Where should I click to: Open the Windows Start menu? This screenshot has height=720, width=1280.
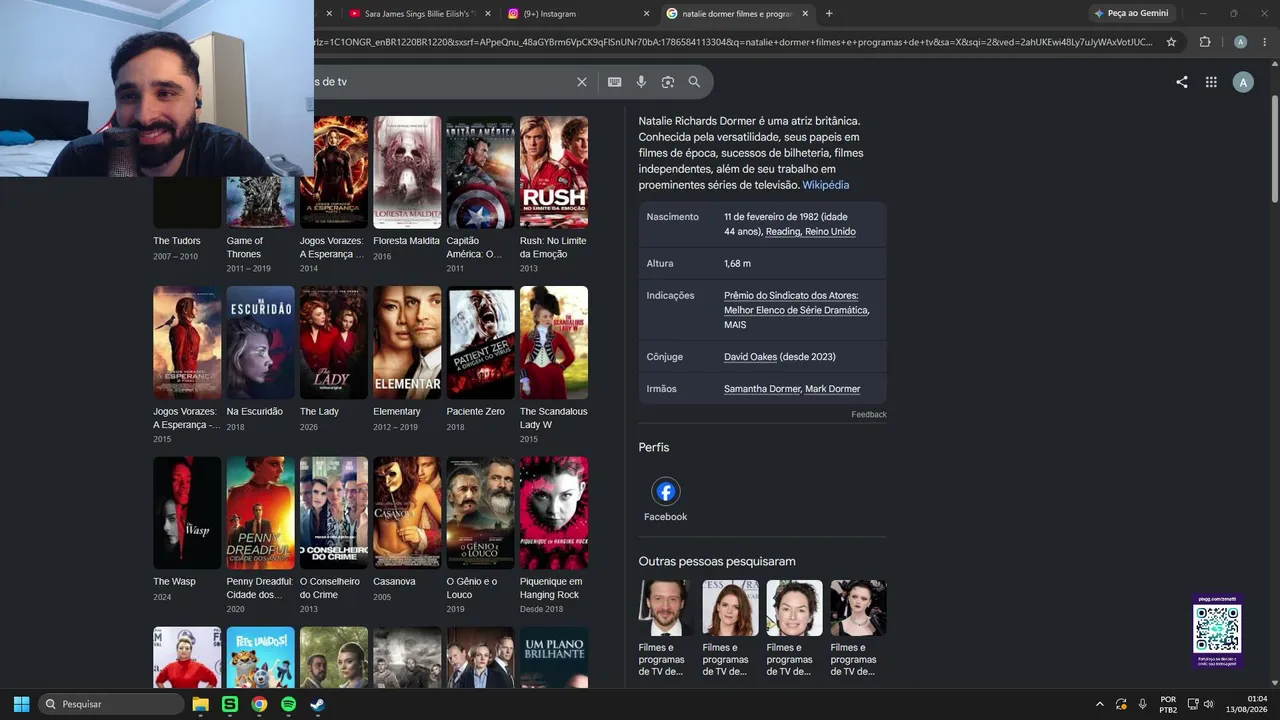(x=21, y=704)
